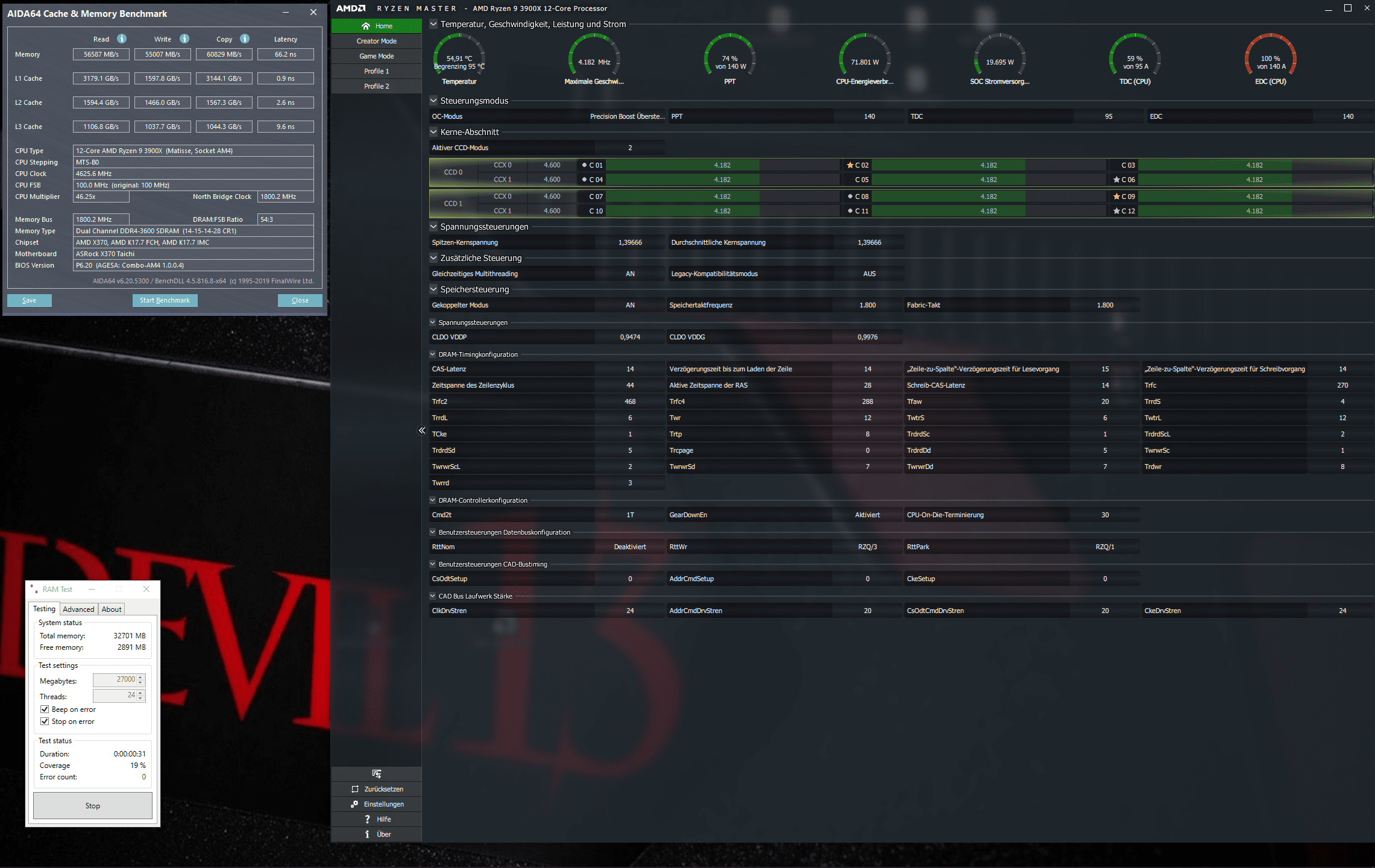Collapse sidebar with double-chevron arrow
This screenshot has width=1375, height=868.
point(422,430)
